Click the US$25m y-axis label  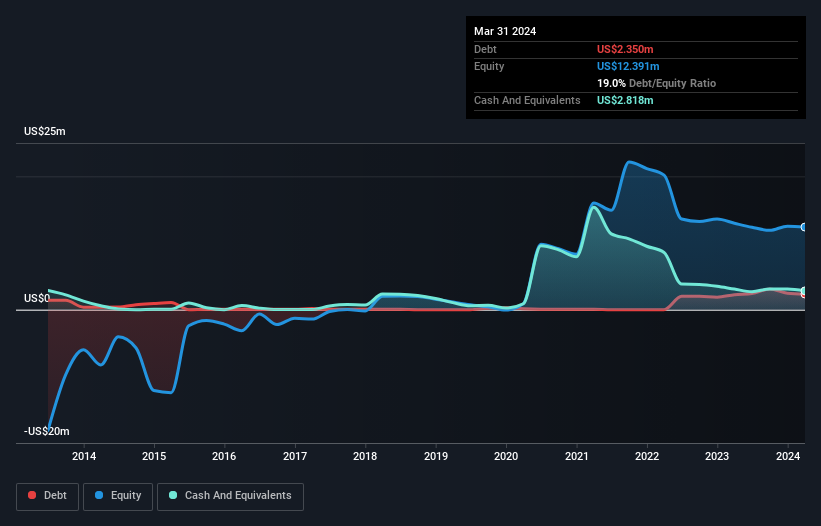pos(45,131)
